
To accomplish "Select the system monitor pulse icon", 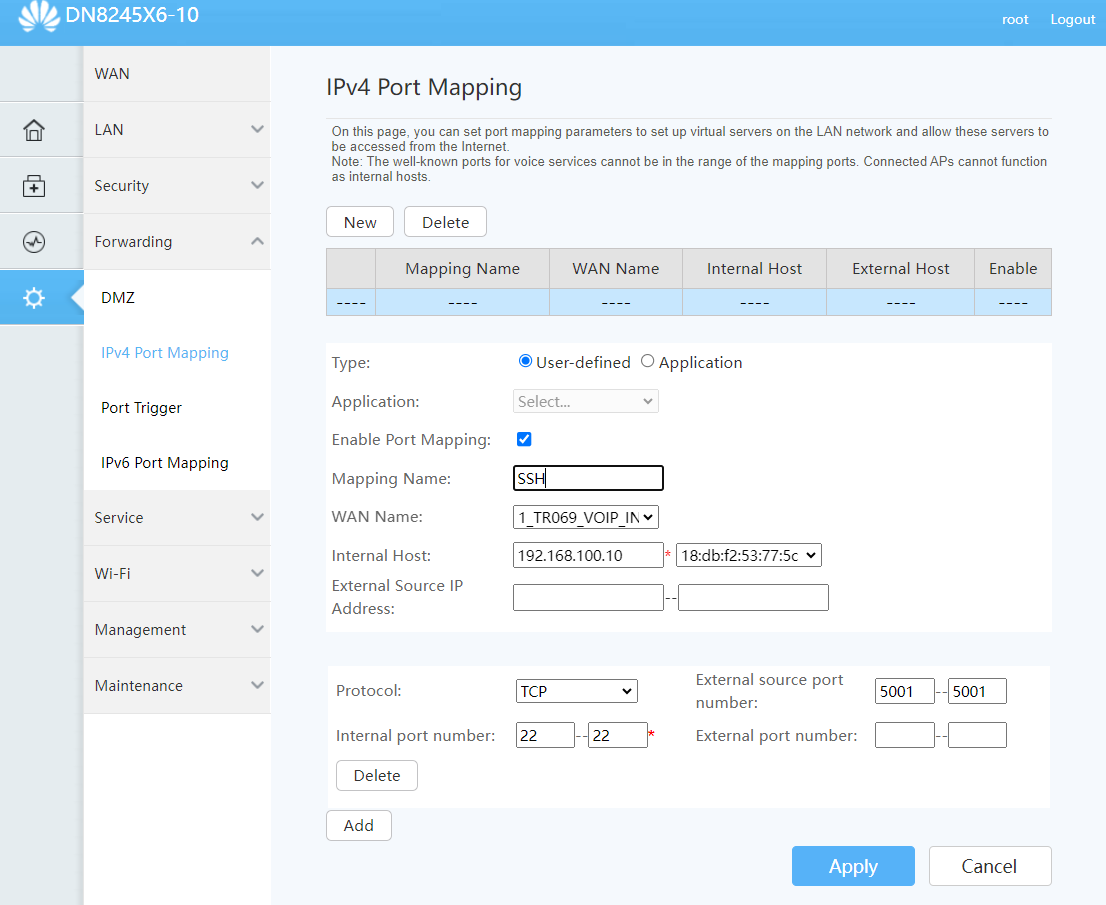I will point(34,242).
